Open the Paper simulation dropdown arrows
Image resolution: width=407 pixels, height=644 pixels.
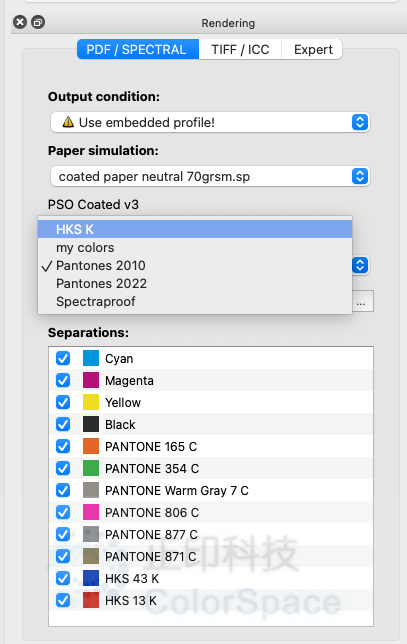tap(360, 176)
